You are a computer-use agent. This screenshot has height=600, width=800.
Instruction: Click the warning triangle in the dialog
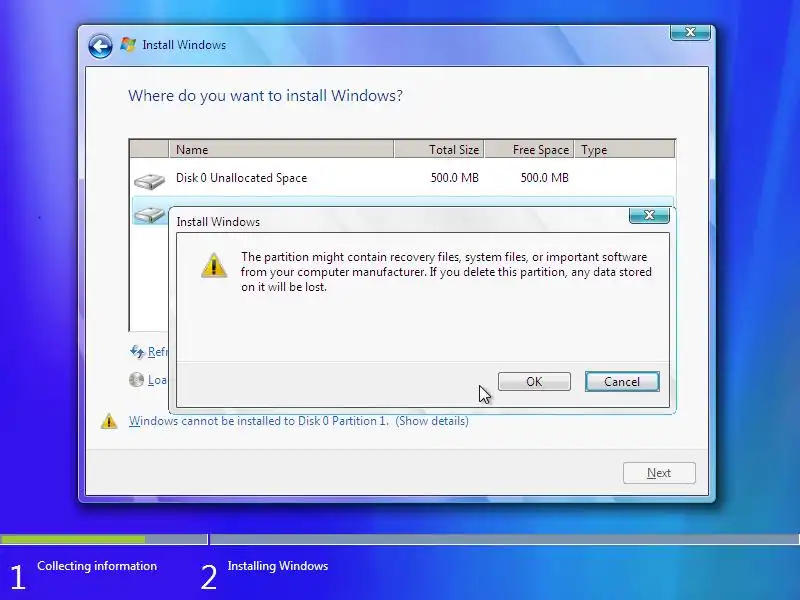point(214,265)
